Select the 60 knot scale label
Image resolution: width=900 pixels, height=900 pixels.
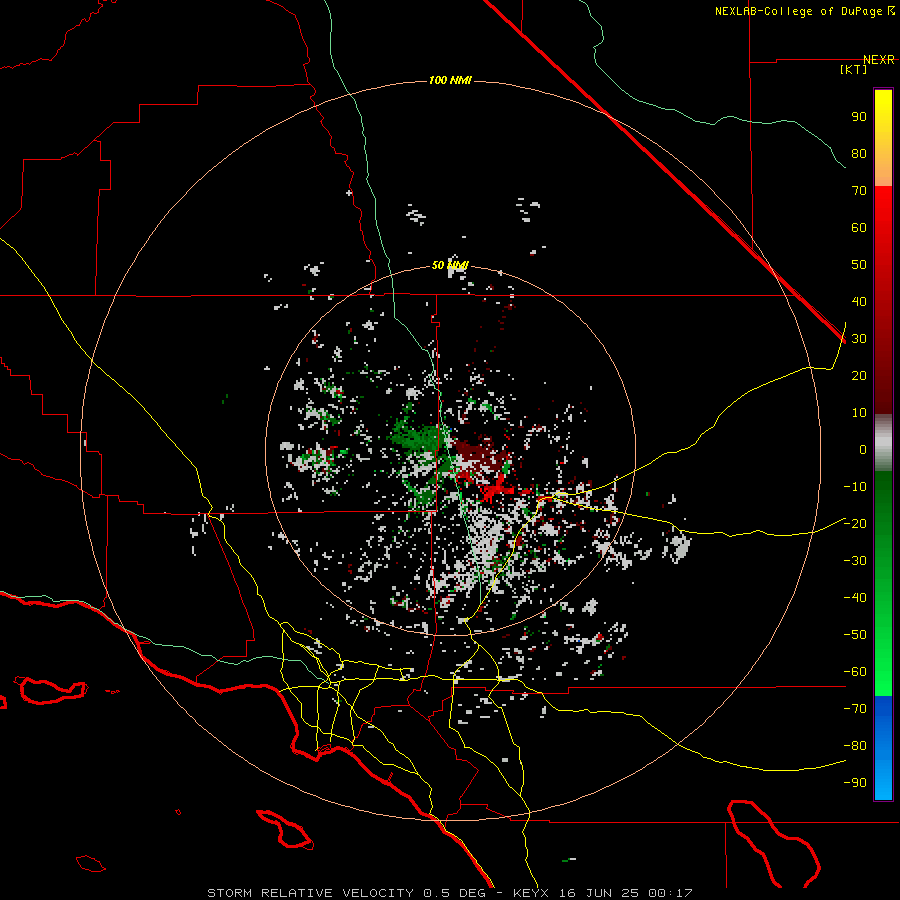point(859,228)
